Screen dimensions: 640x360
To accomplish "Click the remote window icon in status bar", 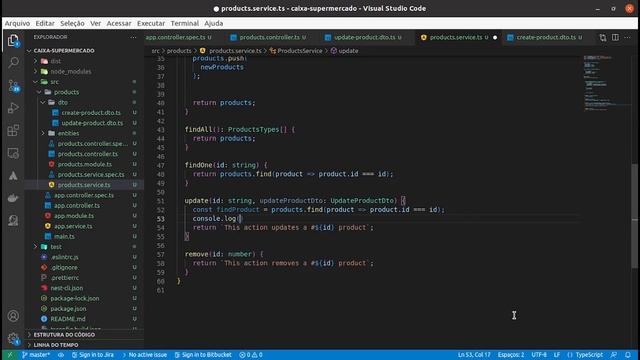I will 10,355.
